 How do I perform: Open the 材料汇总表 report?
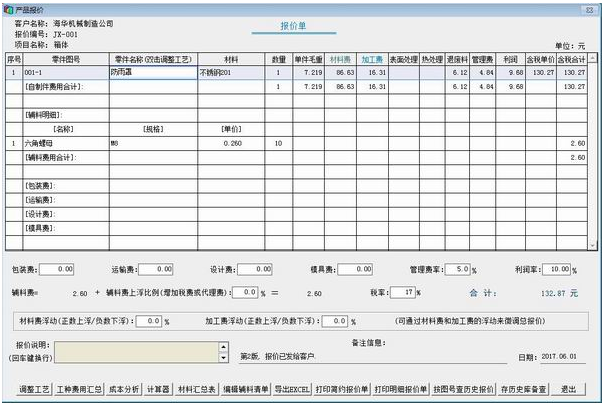click(x=197, y=389)
